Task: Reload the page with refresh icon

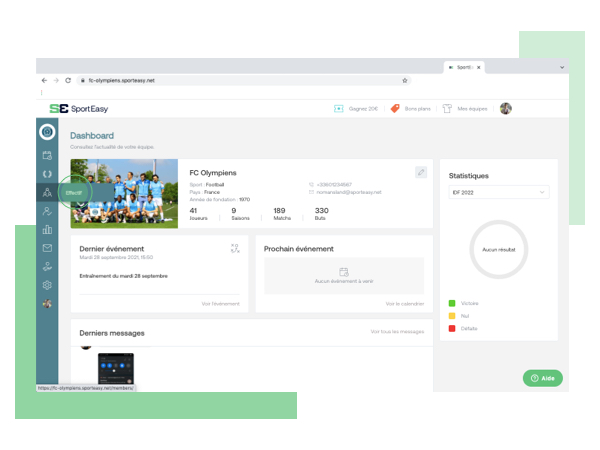Action: (68, 80)
